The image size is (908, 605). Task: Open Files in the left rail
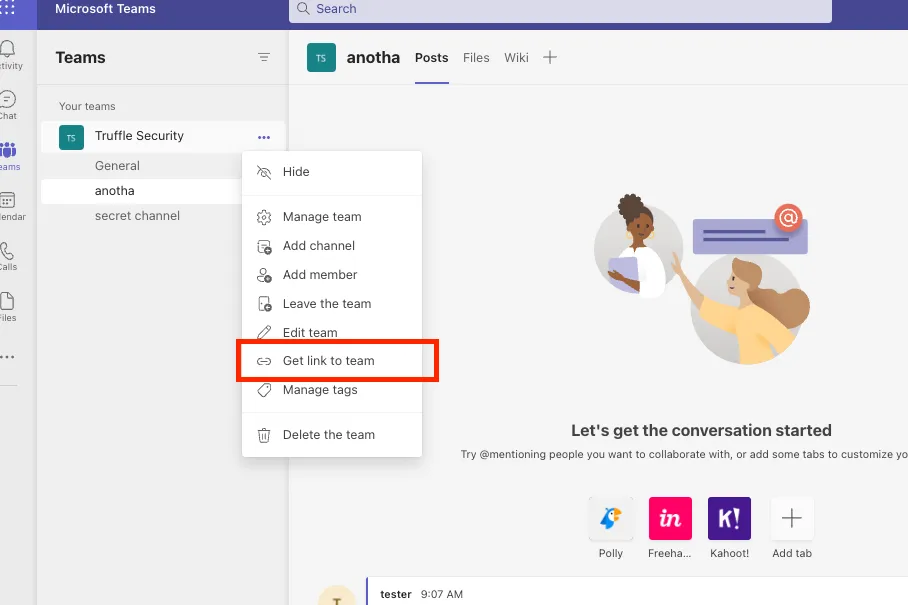[8, 307]
